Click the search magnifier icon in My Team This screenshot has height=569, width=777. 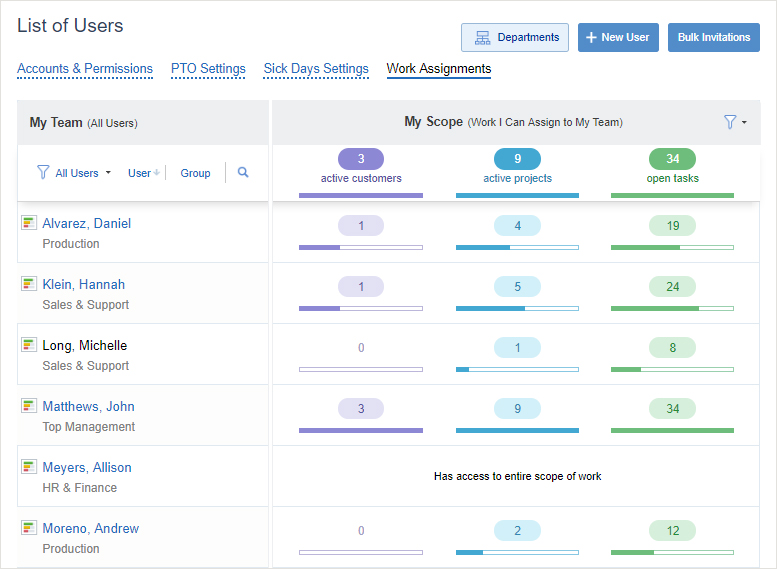(243, 173)
